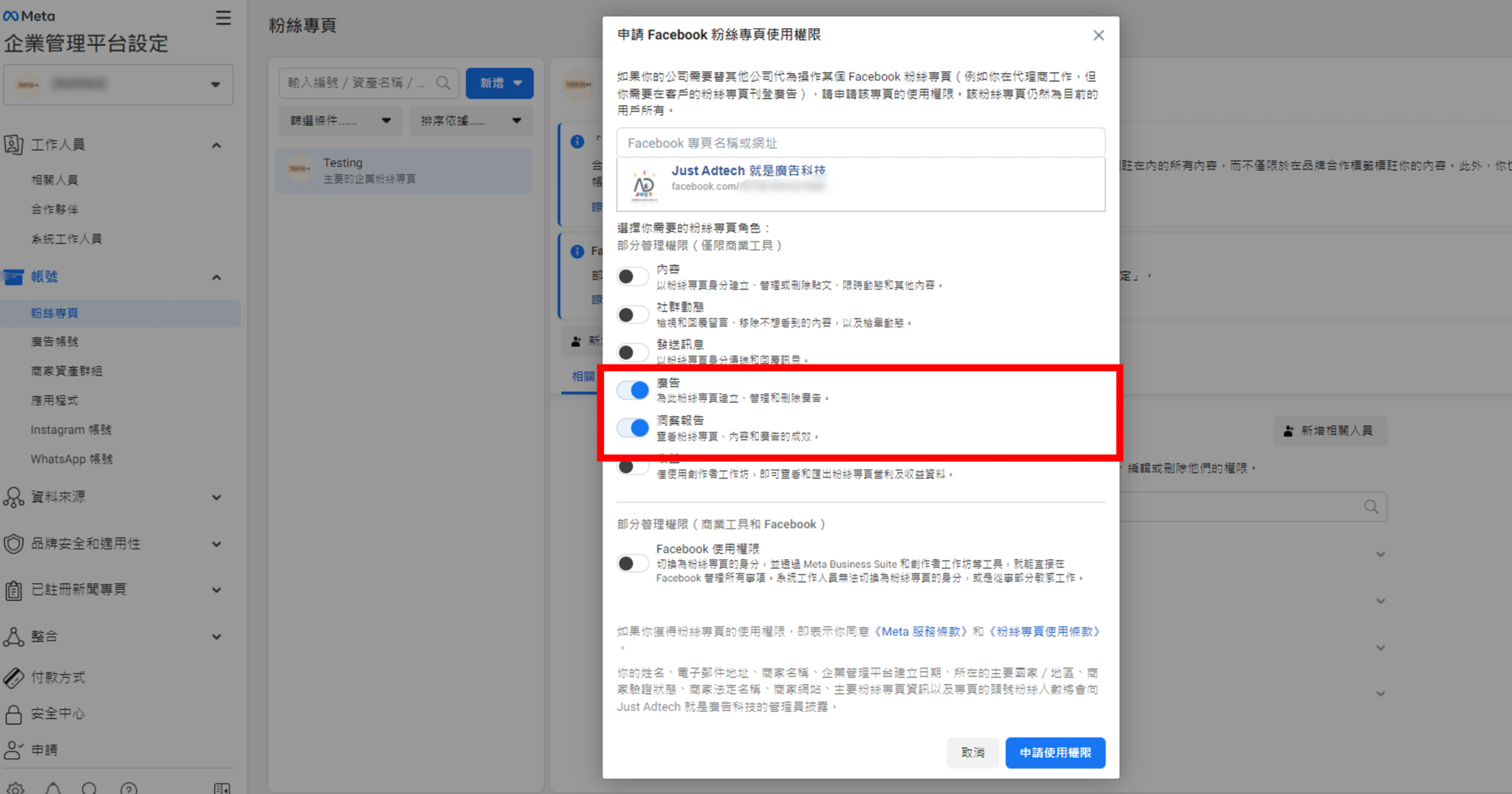Click 新增相關人員 button in background

tap(1330, 431)
